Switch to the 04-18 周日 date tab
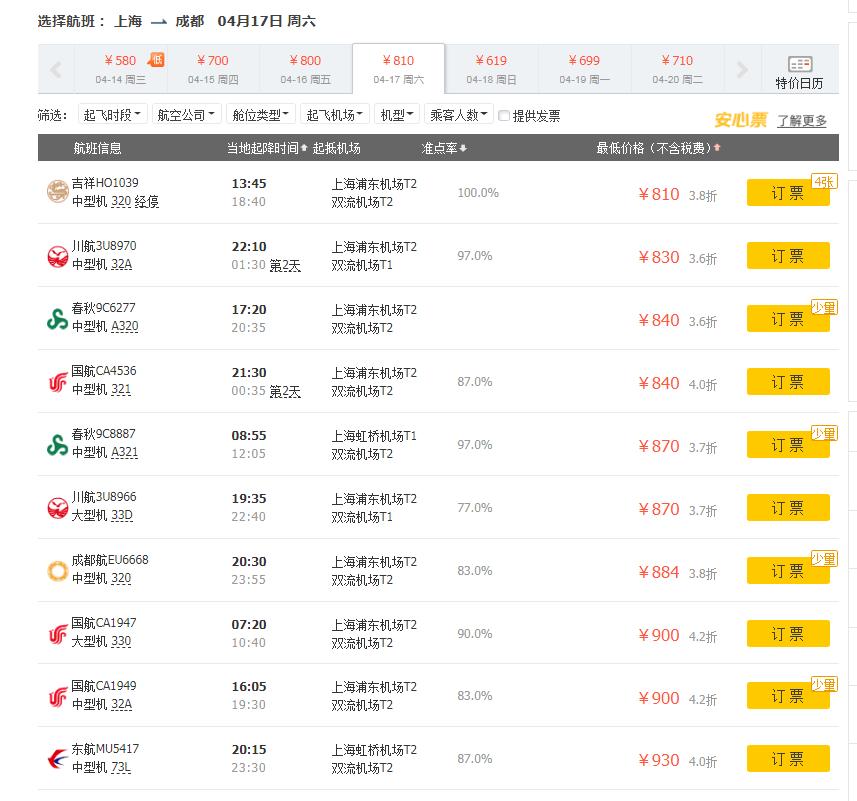The image size is (857, 801). coord(490,68)
